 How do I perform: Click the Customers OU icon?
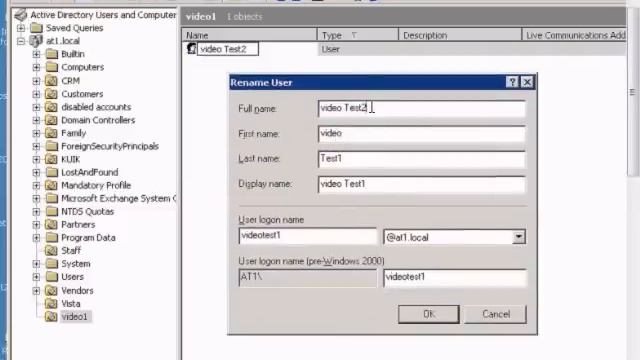51,94
